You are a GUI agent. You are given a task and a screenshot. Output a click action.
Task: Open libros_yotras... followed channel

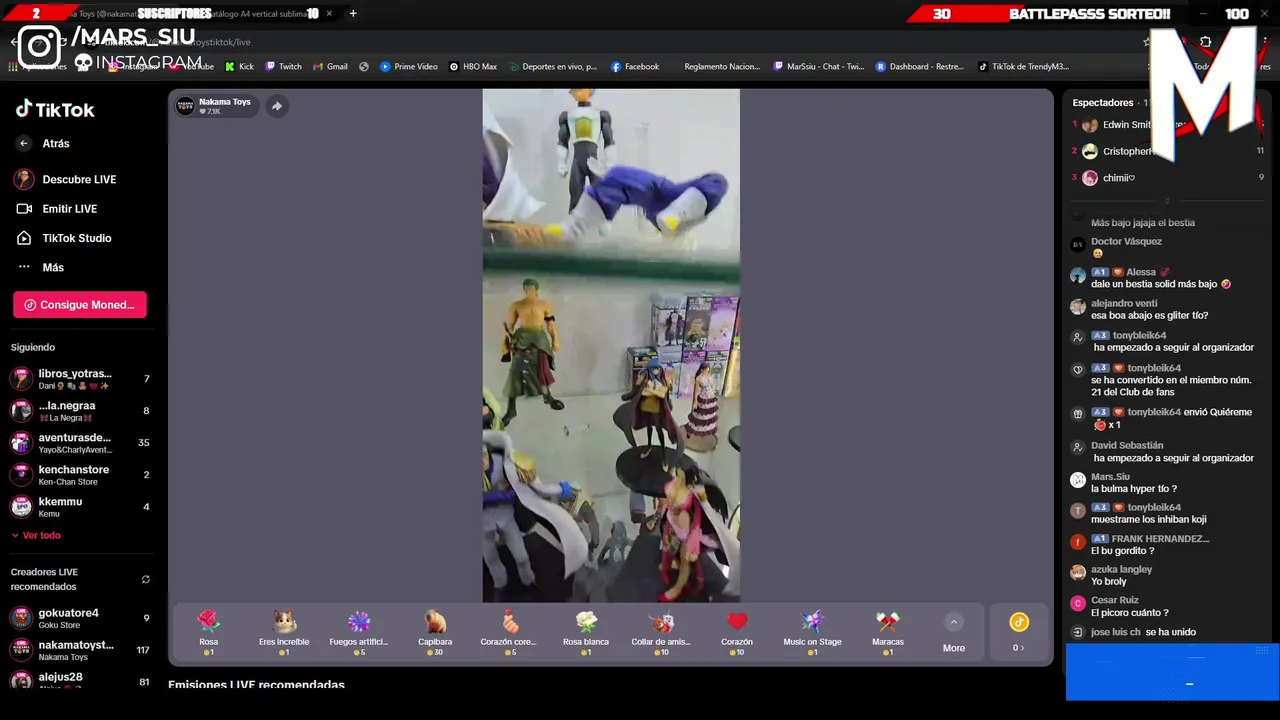tap(80, 379)
